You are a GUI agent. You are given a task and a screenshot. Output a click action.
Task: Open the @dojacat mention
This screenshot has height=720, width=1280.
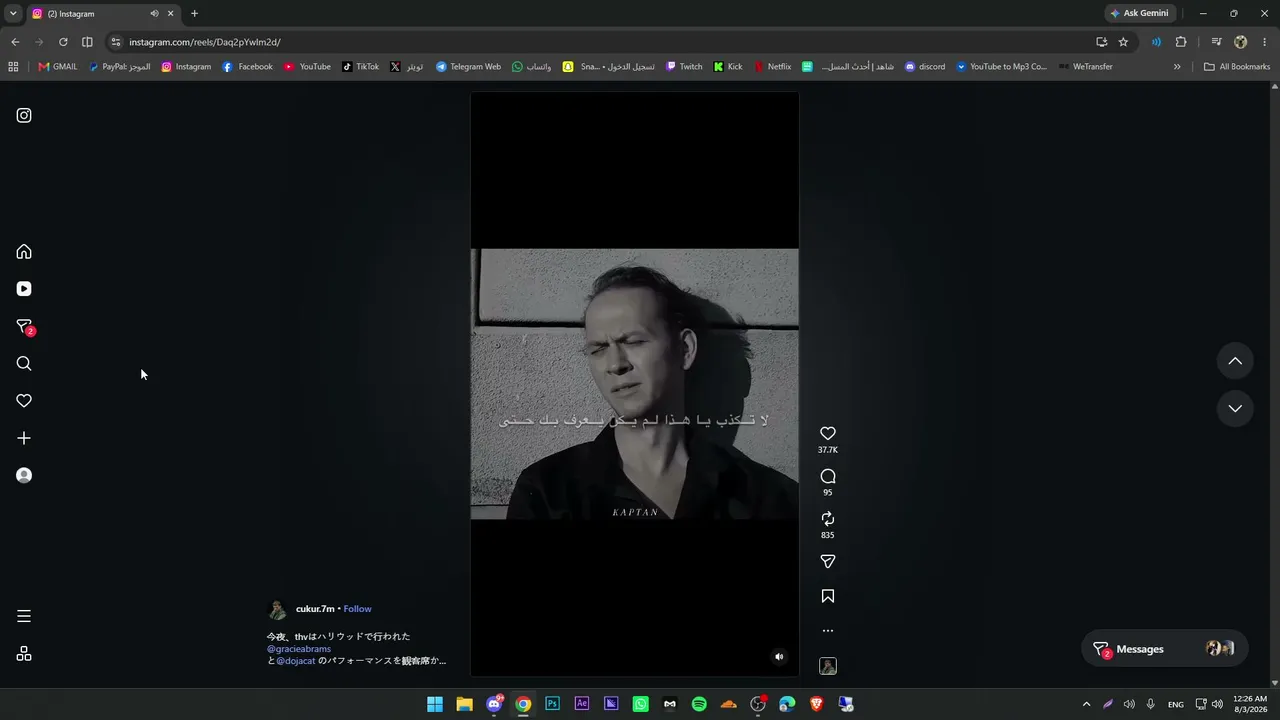click(295, 661)
